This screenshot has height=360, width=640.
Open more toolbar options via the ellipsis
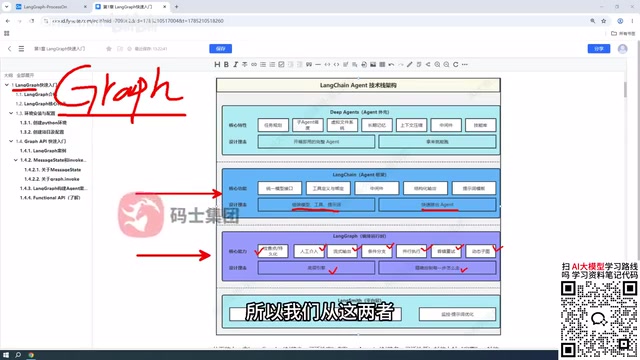click(x=465, y=64)
